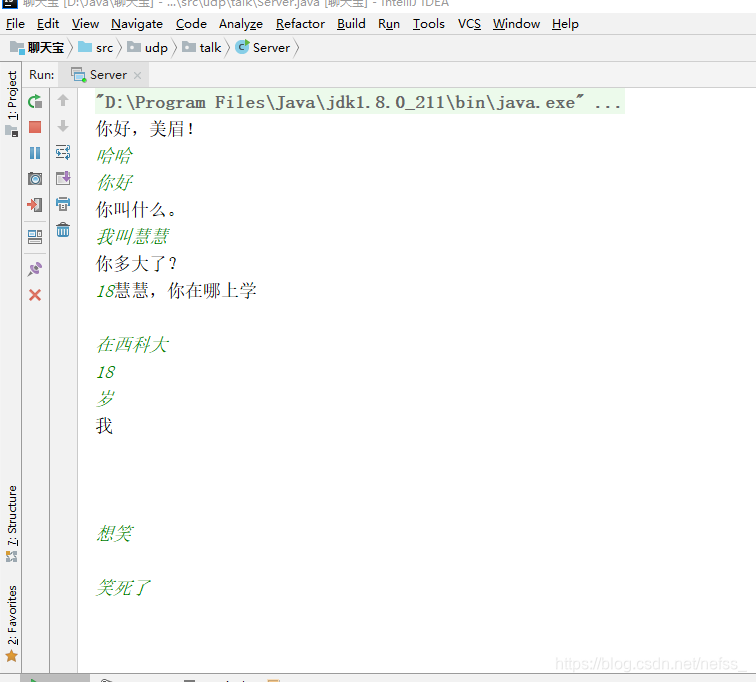Pause the program output
The width and height of the screenshot is (756, 682).
35,153
